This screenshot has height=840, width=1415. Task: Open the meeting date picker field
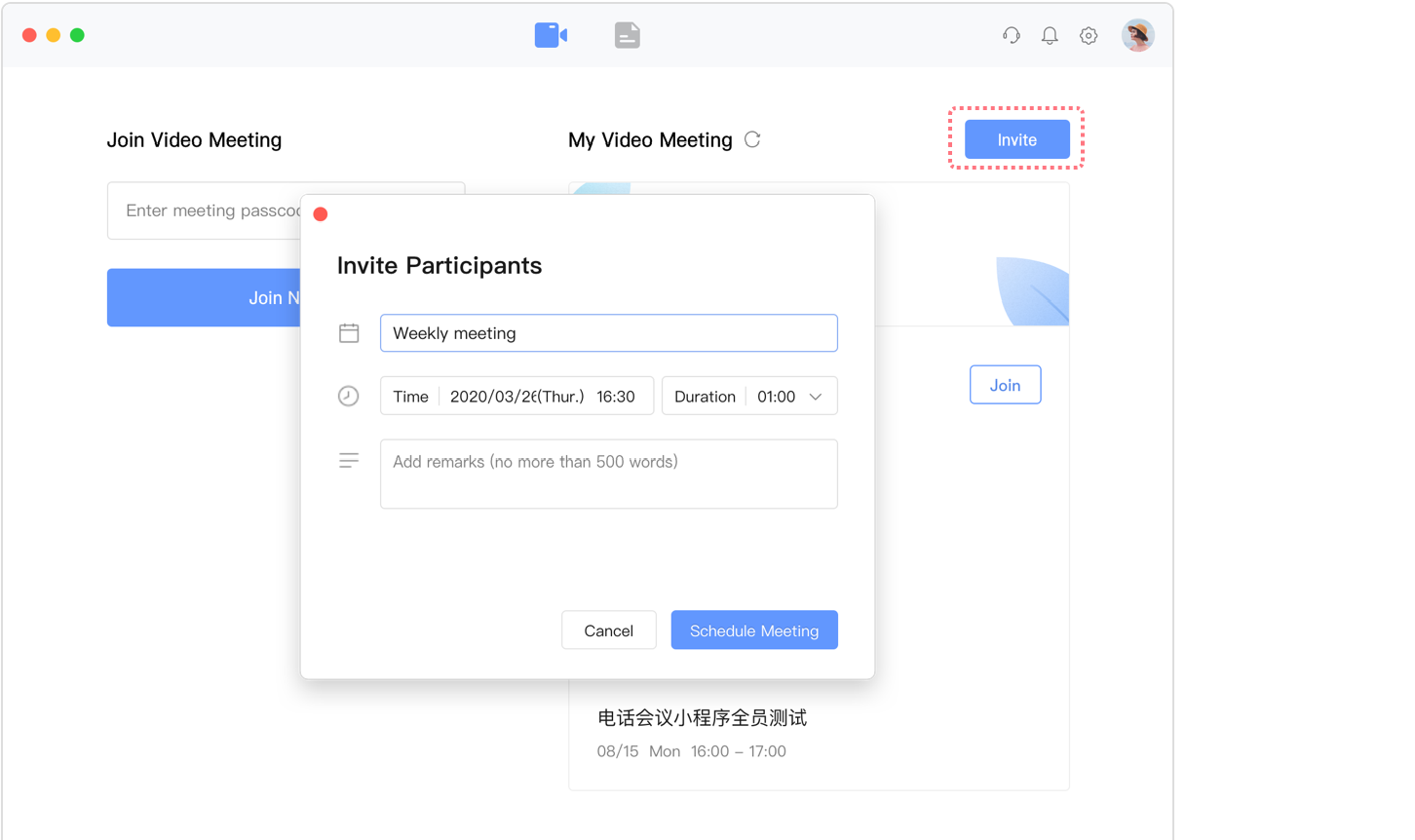(516, 397)
